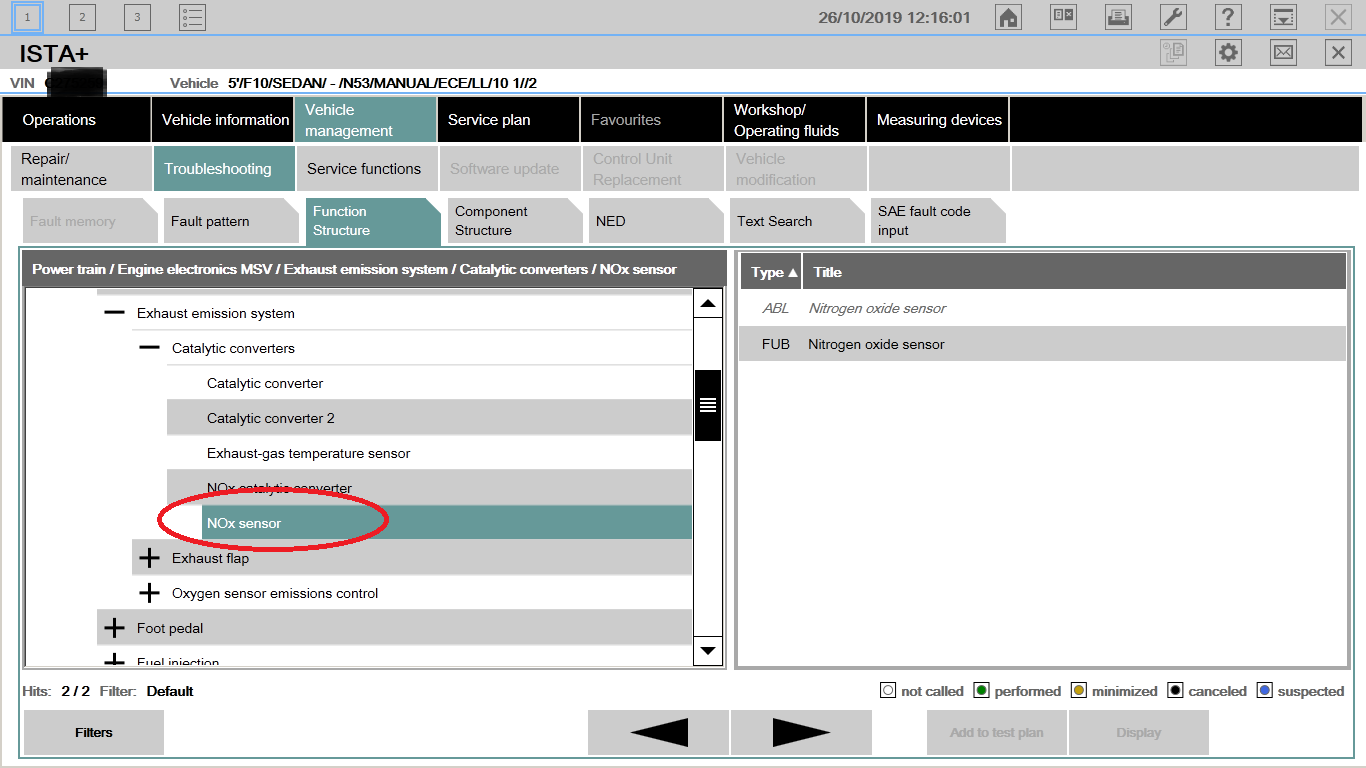Click the home icon in top toolbar
The height and width of the screenshot is (768, 1366).
1008,17
